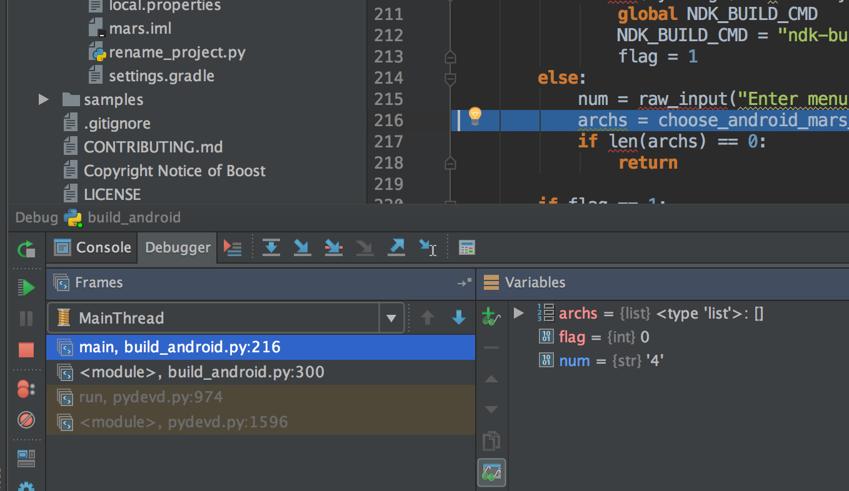Viewport: 849px width, 491px height.
Task: Select the num variable row
Action: 679,361
